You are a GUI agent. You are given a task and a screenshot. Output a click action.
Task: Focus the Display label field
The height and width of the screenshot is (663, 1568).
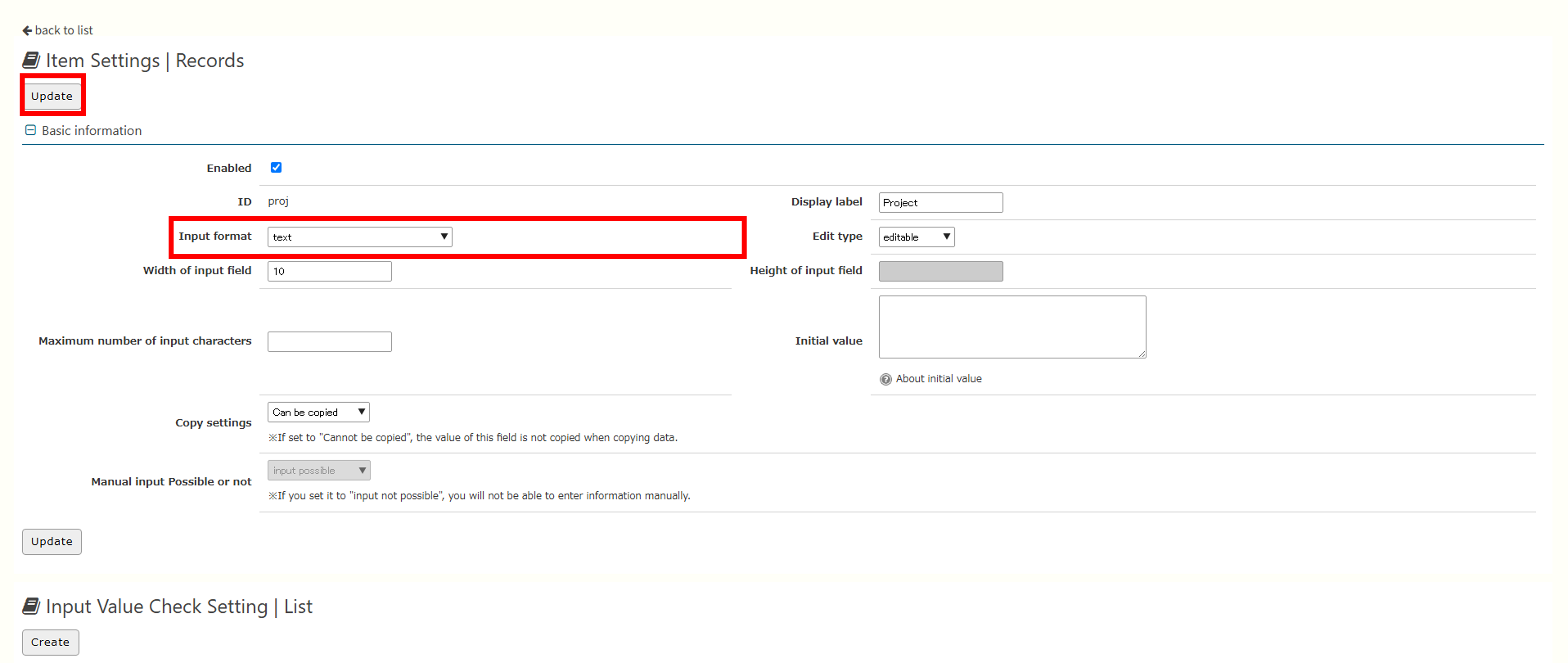coord(940,203)
